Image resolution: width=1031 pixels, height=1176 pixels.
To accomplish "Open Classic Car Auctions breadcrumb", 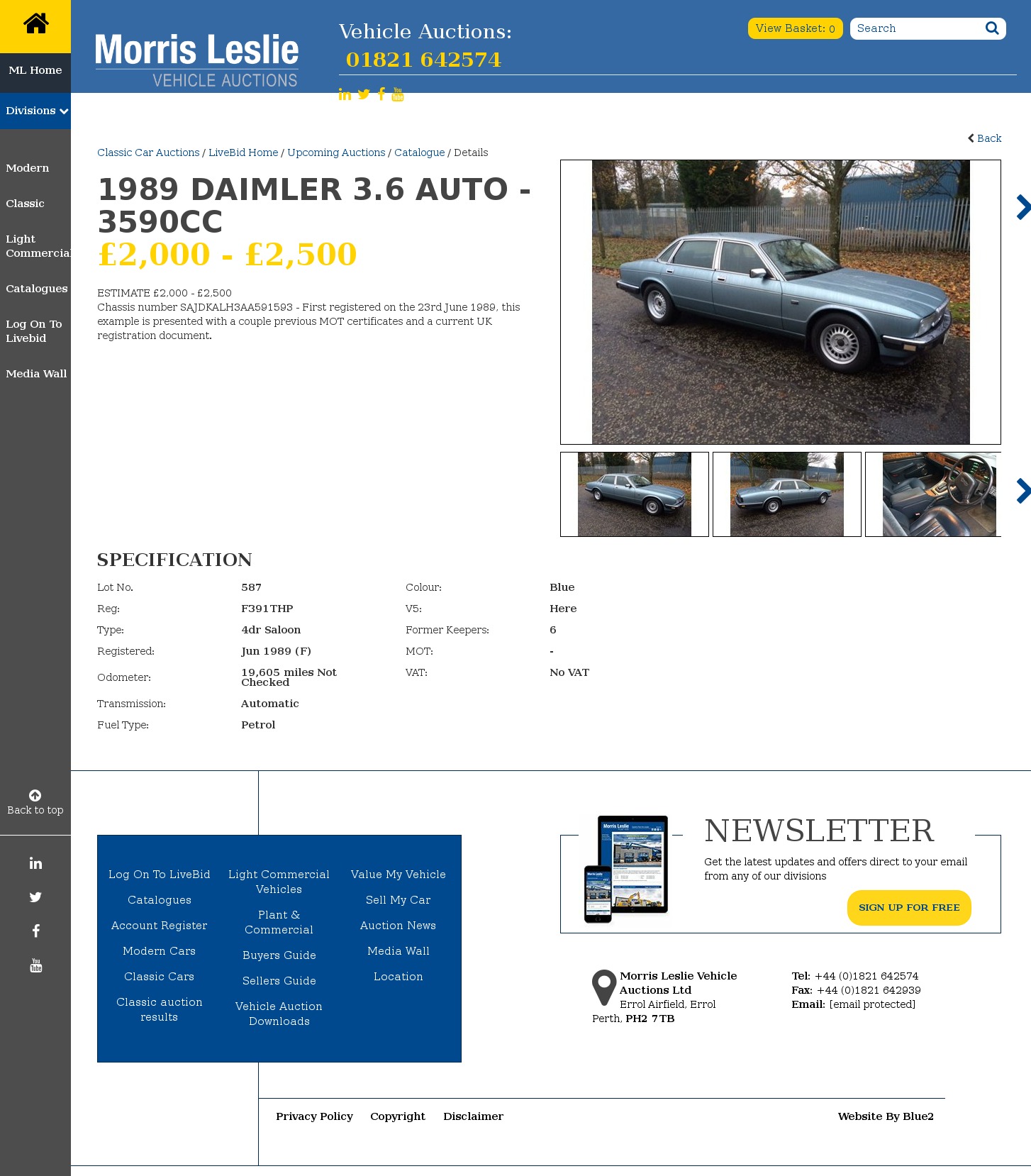I will (x=148, y=152).
